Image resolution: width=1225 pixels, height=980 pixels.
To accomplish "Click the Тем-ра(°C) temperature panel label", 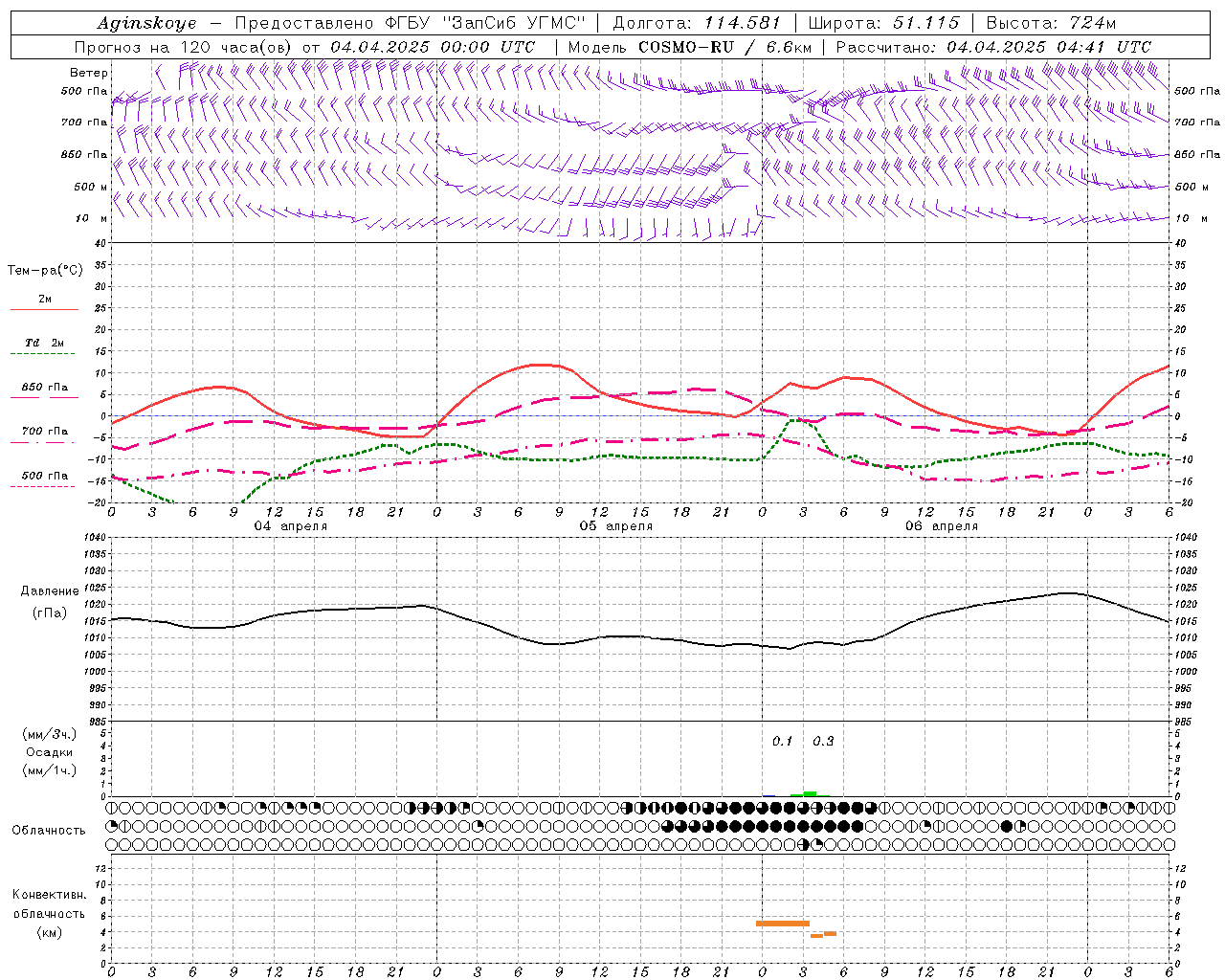I will pos(45,271).
